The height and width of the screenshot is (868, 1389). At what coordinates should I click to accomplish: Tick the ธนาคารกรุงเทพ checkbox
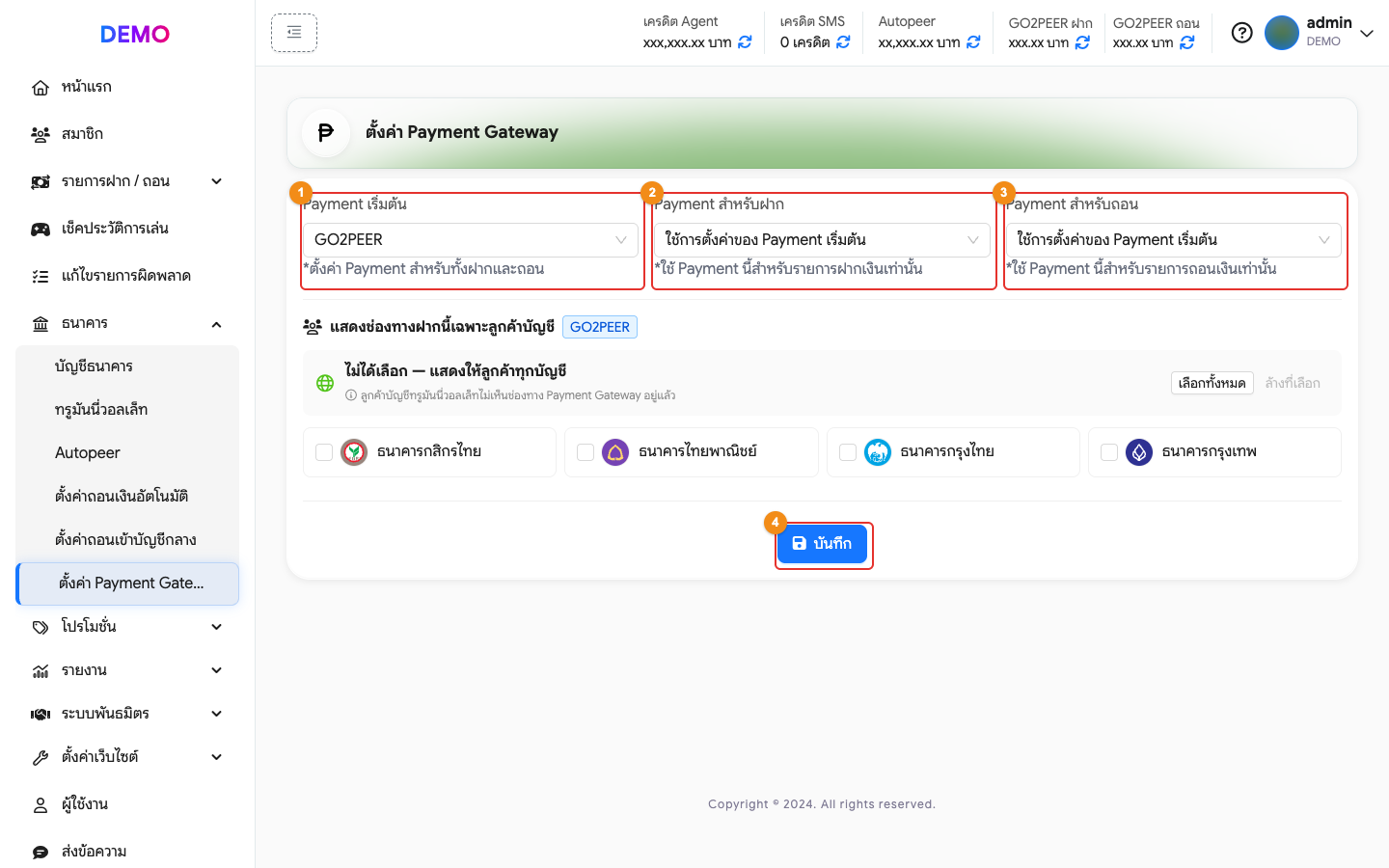coord(1109,452)
